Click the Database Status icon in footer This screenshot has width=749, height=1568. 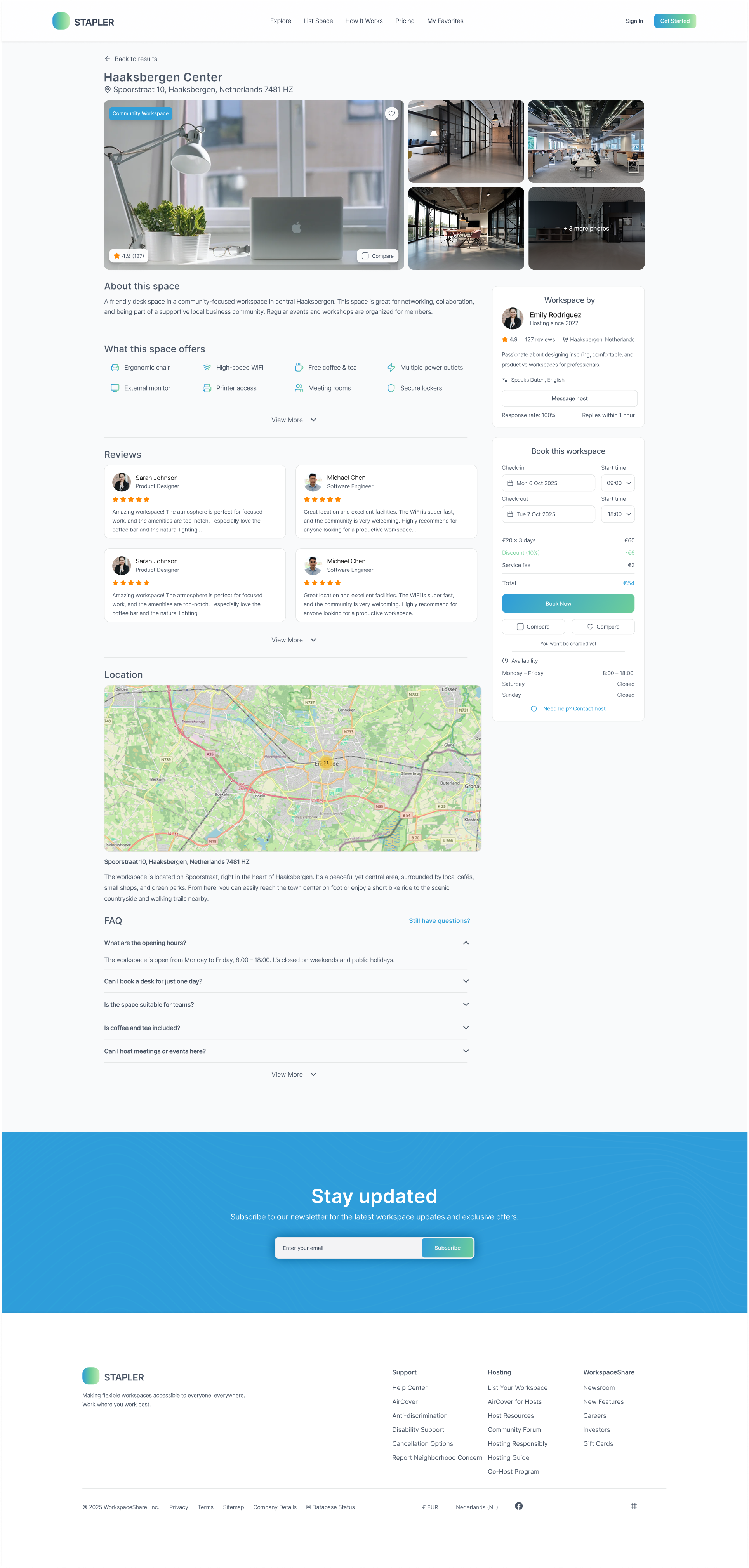pyautogui.click(x=308, y=1508)
